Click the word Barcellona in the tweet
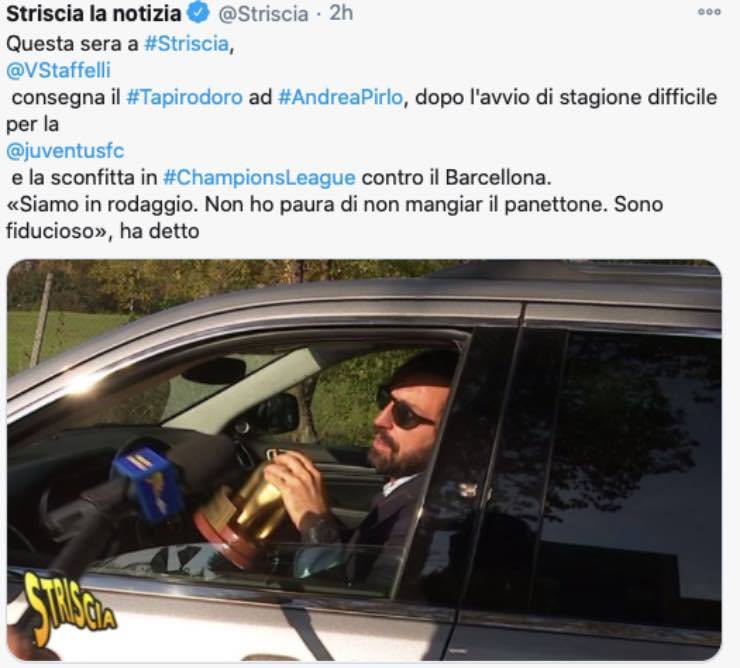 coord(498,178)
